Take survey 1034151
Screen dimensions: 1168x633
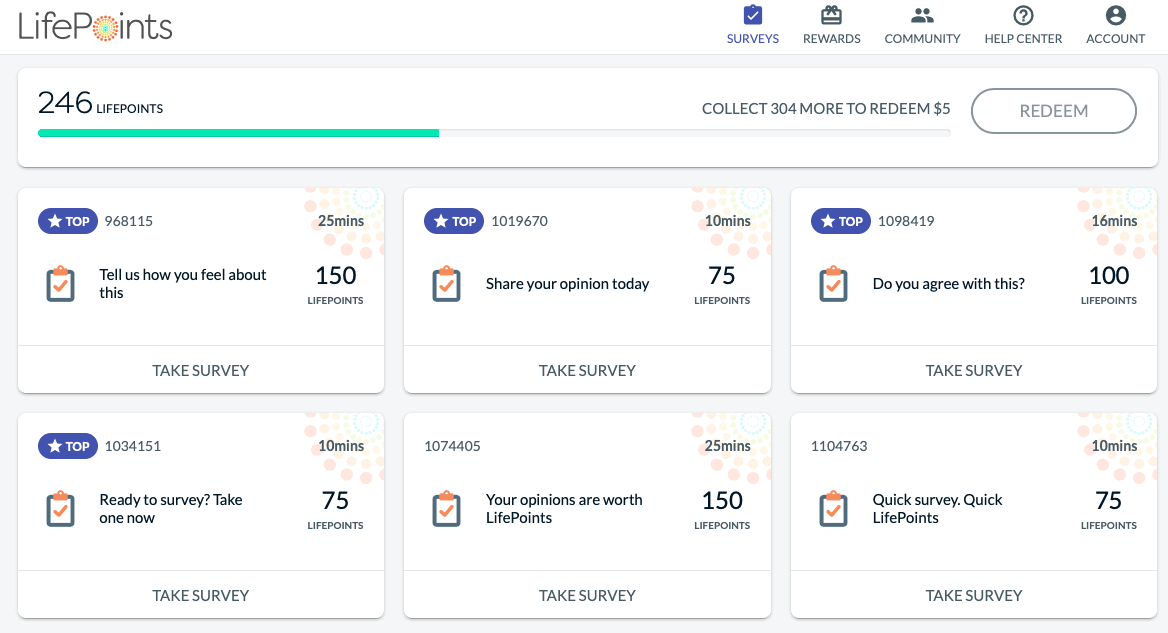click(x=201, y=595)
